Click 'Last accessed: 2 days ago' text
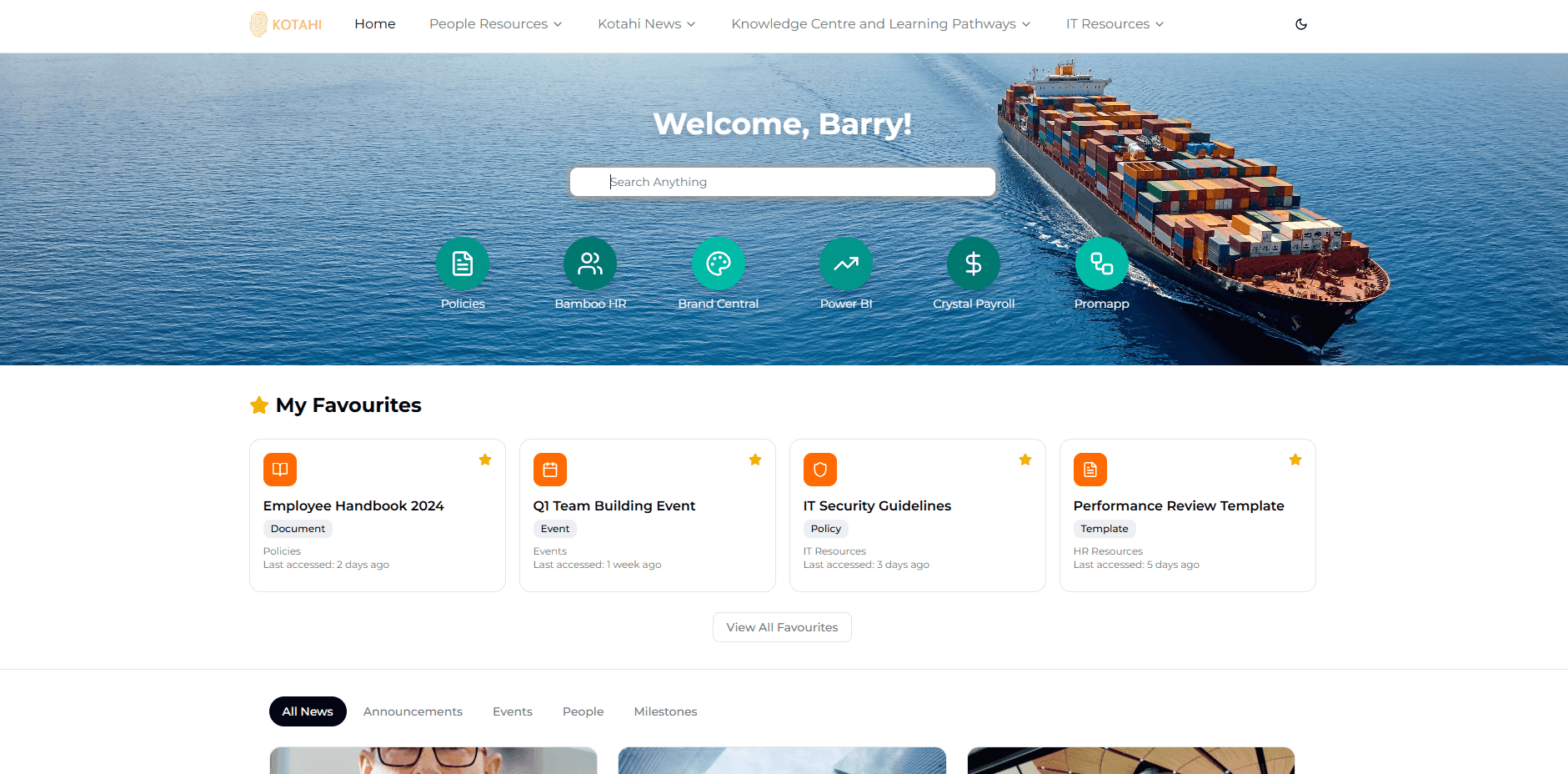The image size is (1568, 774). (x=326, y=565)
